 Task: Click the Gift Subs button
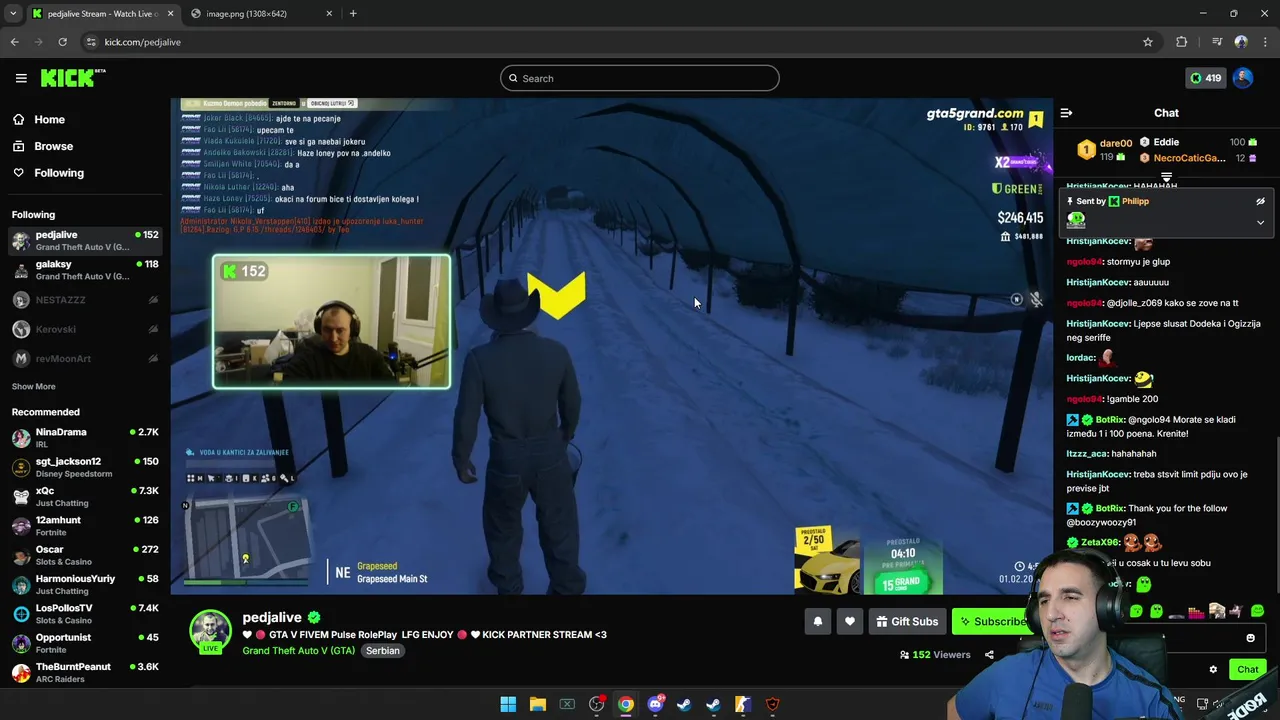(907, 622)
